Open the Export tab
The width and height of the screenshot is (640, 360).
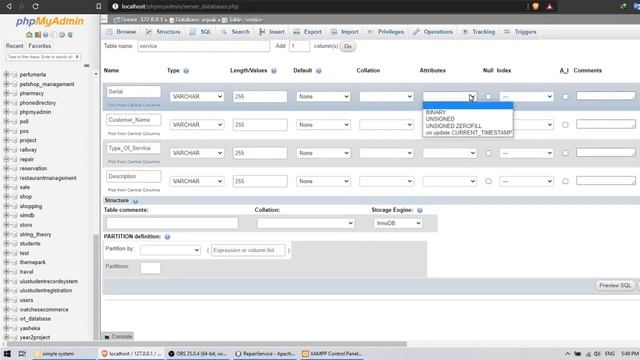coord(308,32)
